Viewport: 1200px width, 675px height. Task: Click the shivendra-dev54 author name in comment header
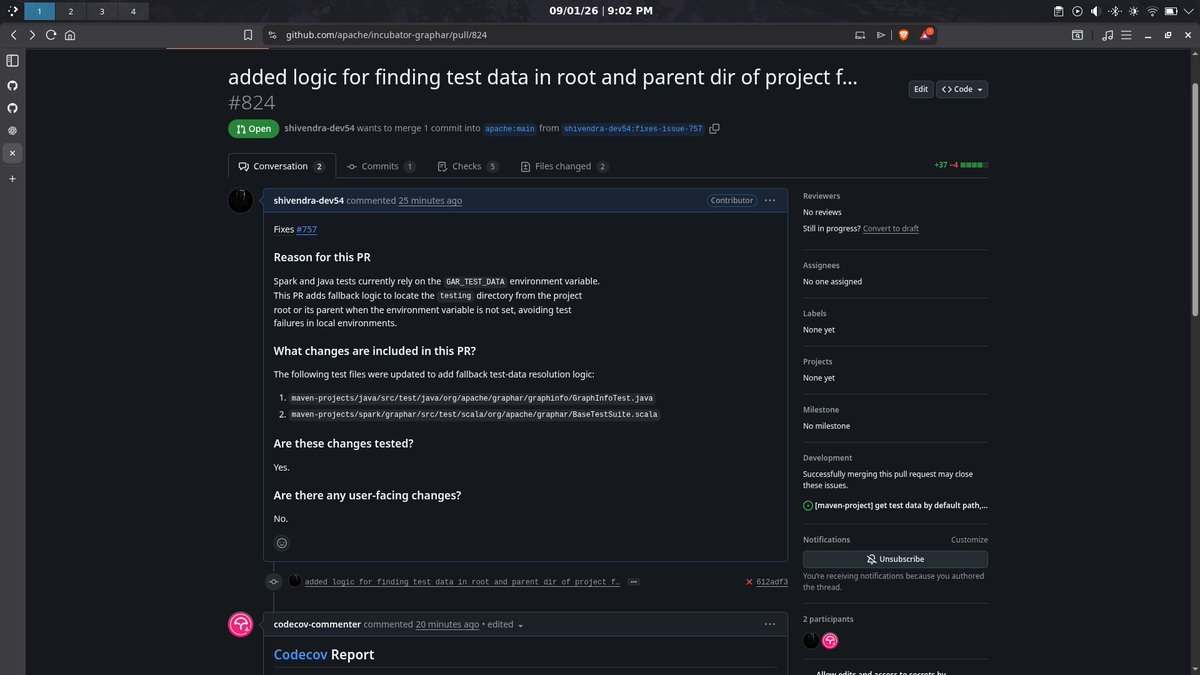309,201
